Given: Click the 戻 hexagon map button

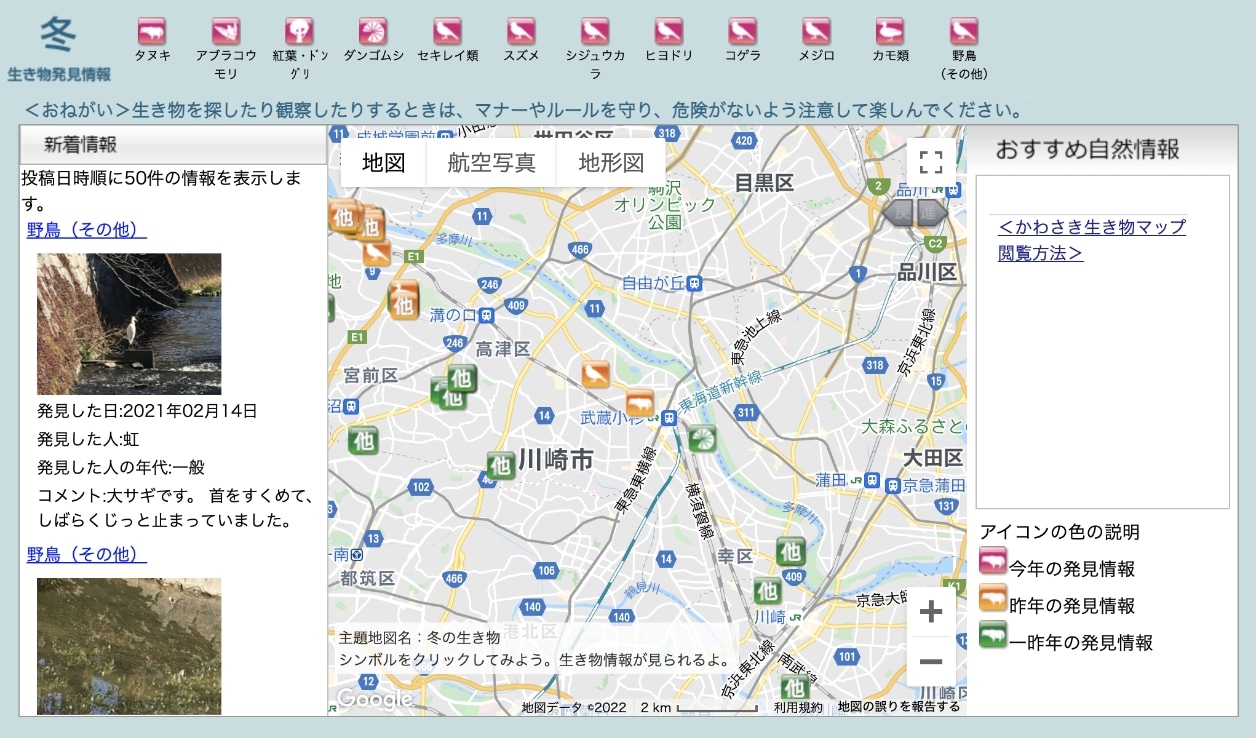Looking at the screenshot, I should click(899, 212).
